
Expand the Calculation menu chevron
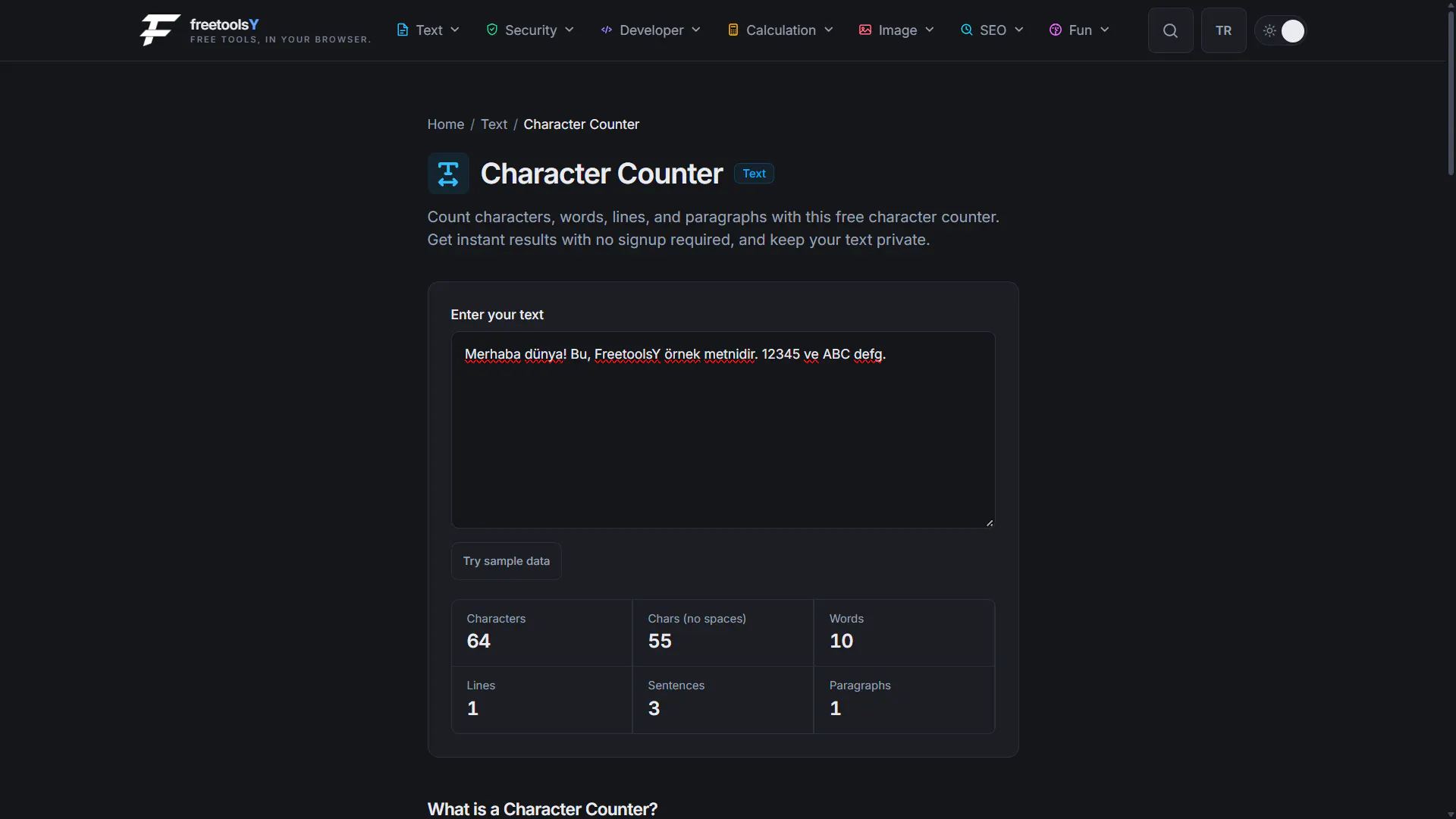(x=829, y=30)
